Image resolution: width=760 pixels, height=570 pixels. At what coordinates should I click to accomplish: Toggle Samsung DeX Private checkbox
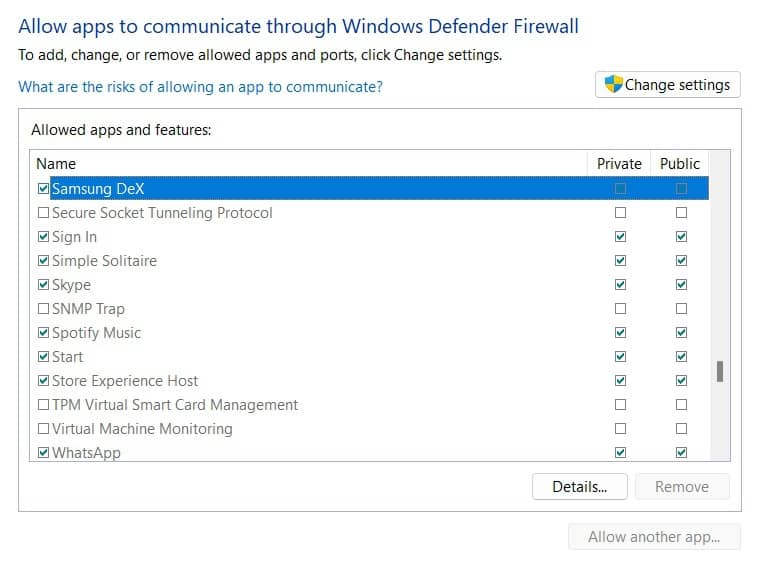(621, 188)
